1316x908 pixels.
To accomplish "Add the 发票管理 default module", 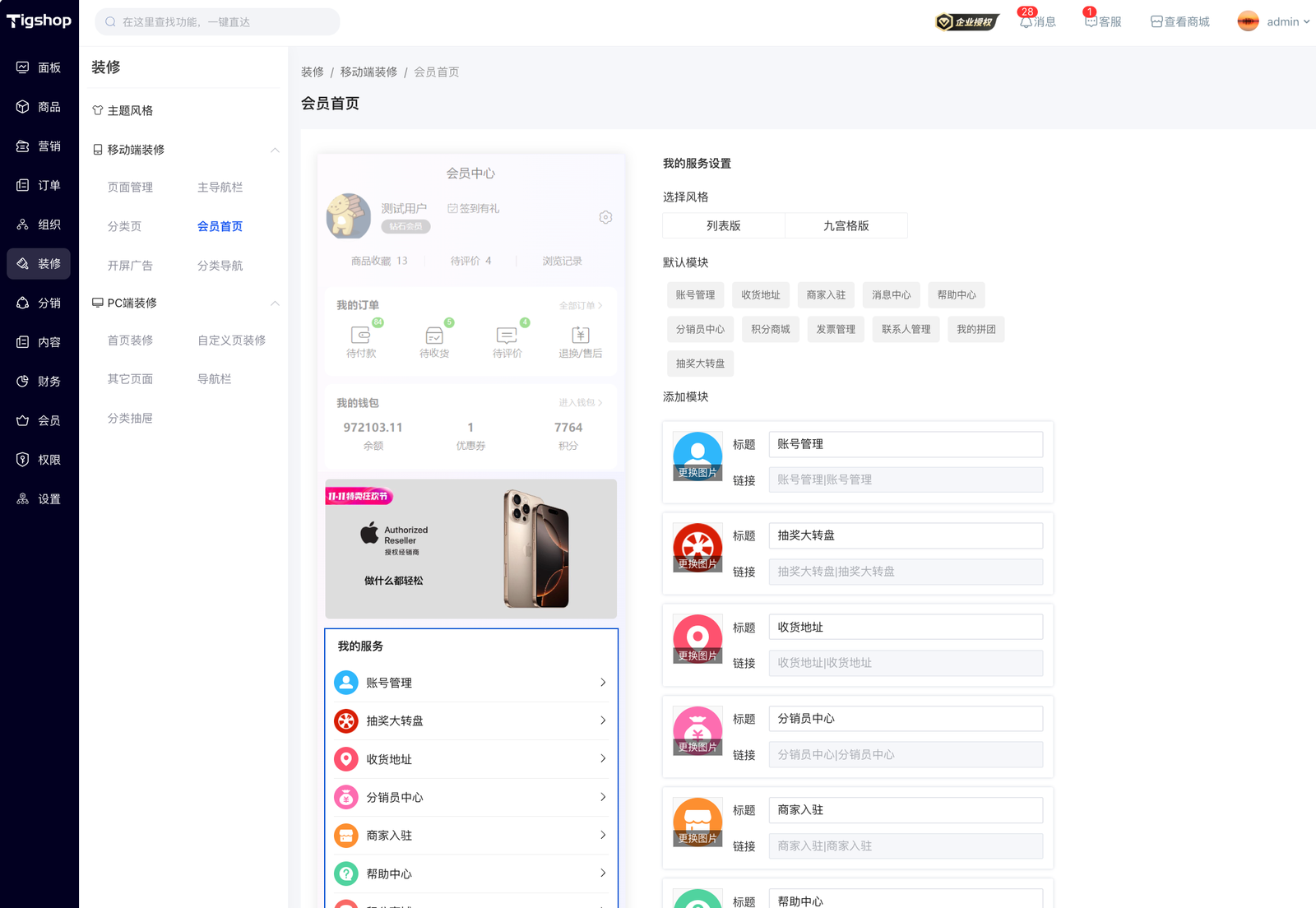I will tap(835, 329).
